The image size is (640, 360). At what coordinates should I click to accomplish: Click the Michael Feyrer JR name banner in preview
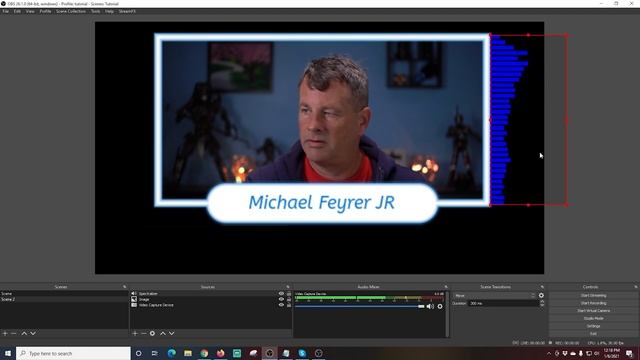click(322, 203)
